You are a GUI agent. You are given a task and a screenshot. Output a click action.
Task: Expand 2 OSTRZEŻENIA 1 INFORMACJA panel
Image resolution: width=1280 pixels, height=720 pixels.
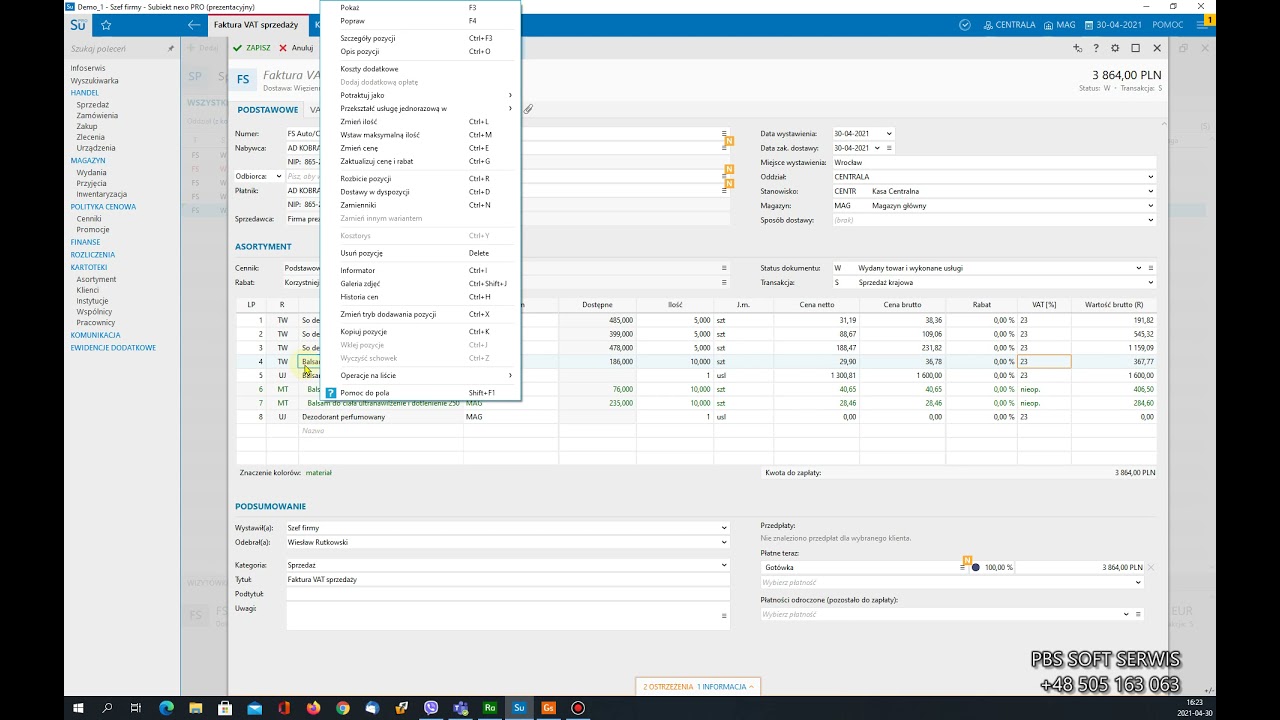698,687
